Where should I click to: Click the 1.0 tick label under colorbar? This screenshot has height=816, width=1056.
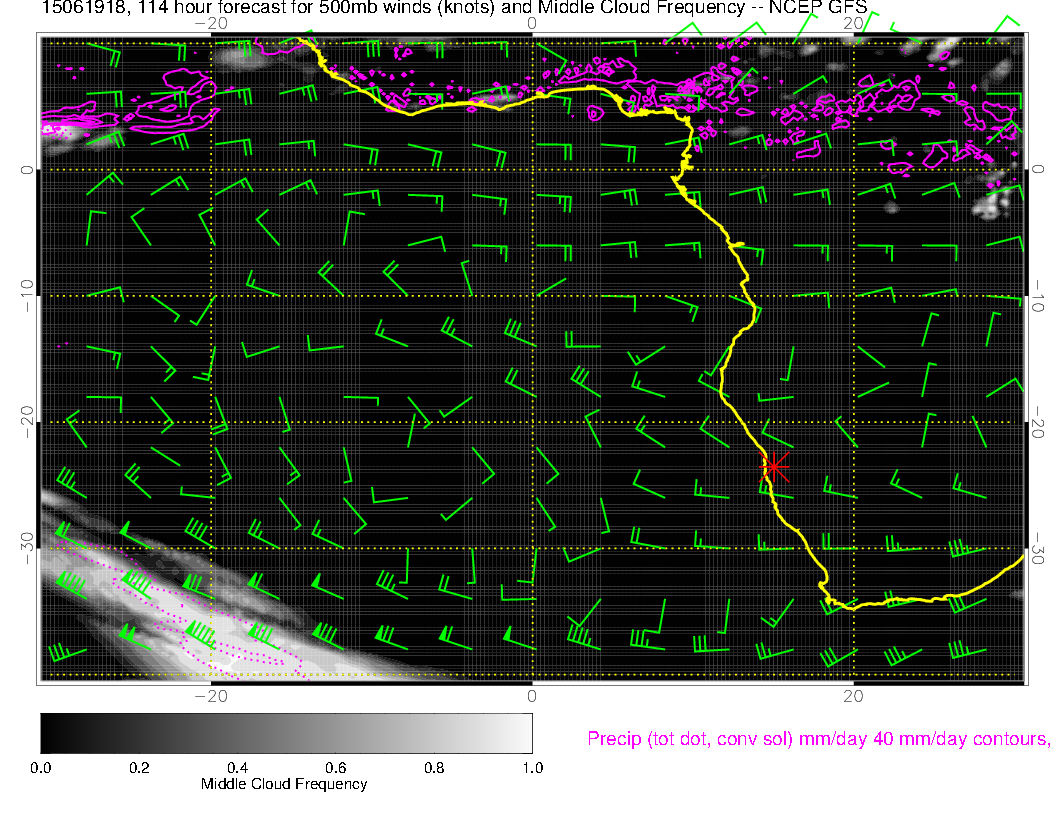point(531,768)
